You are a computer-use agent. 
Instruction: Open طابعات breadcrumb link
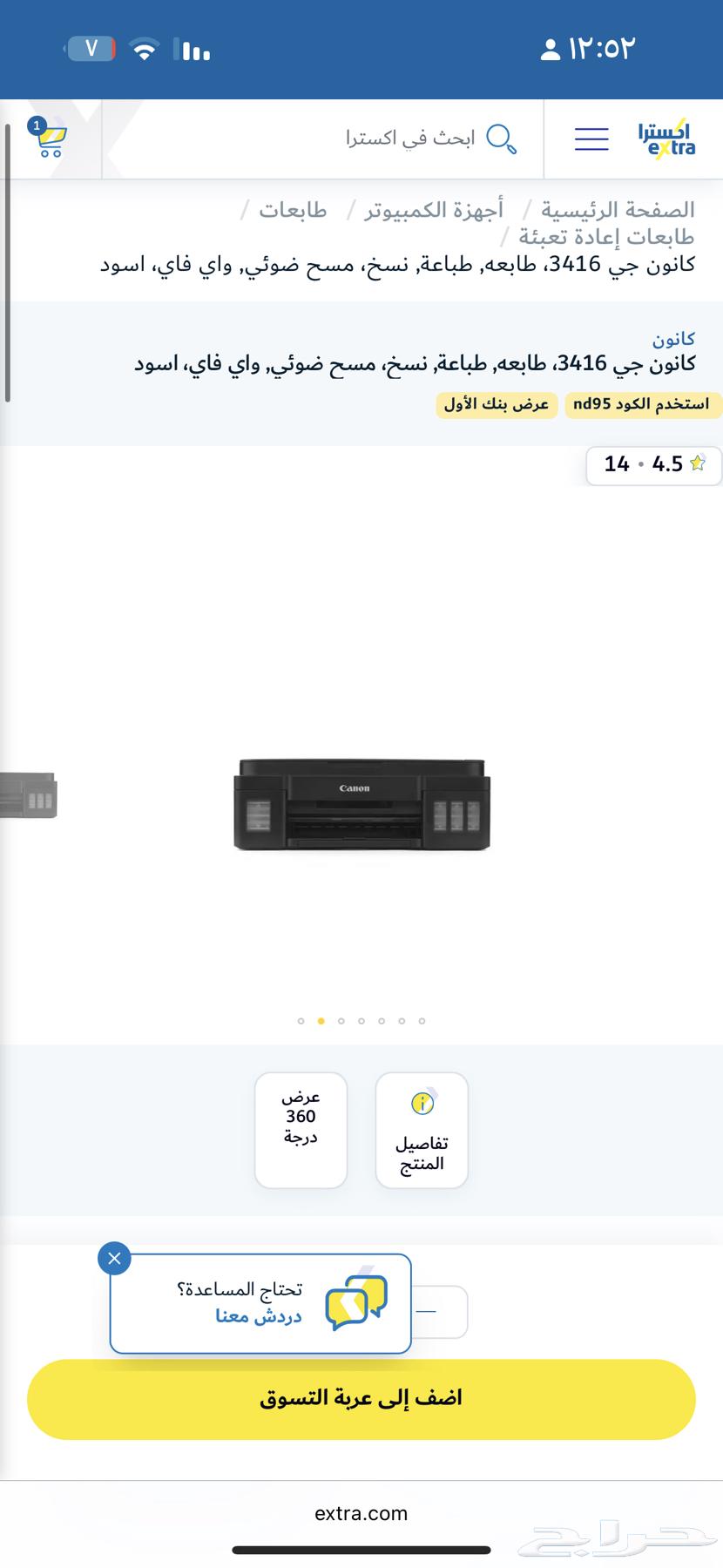293,210
